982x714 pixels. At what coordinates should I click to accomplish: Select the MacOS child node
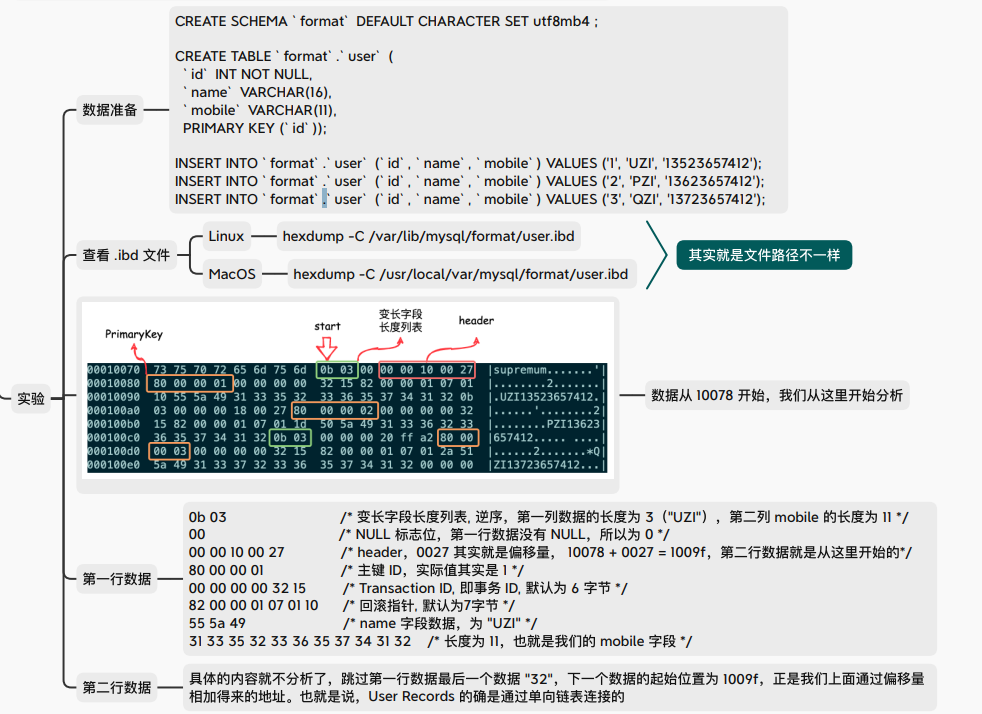[232, 273]
